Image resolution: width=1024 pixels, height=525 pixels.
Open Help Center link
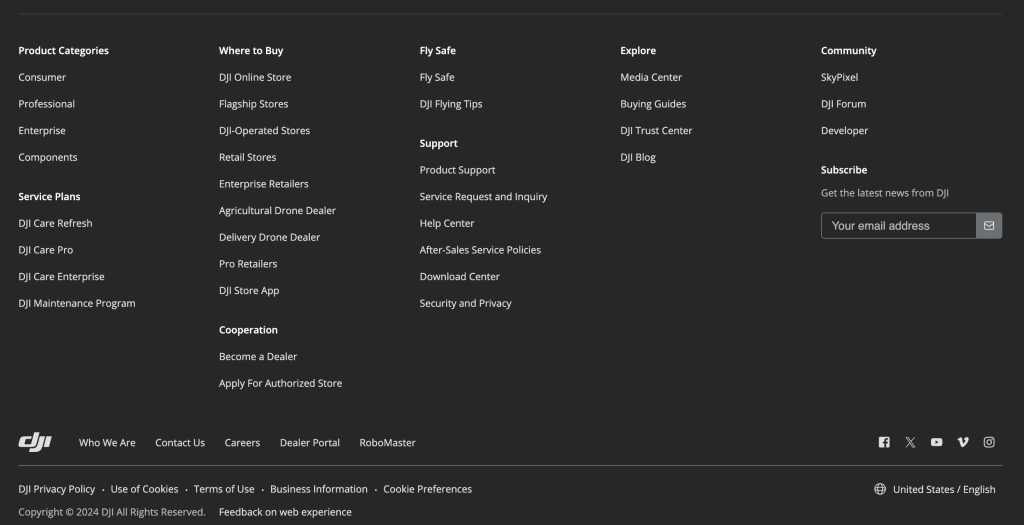447,223
